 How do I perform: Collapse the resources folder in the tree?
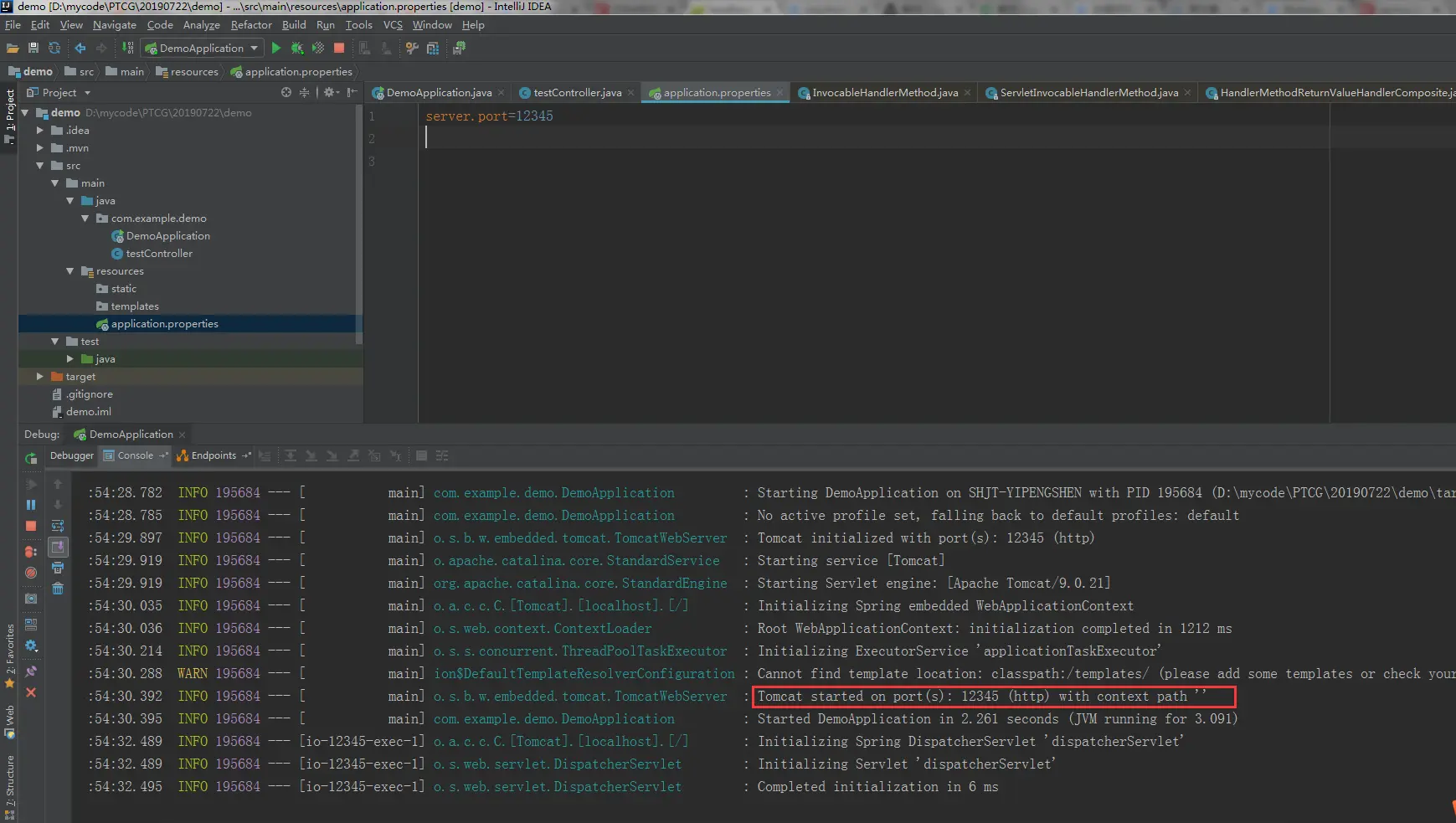point(69,271)
